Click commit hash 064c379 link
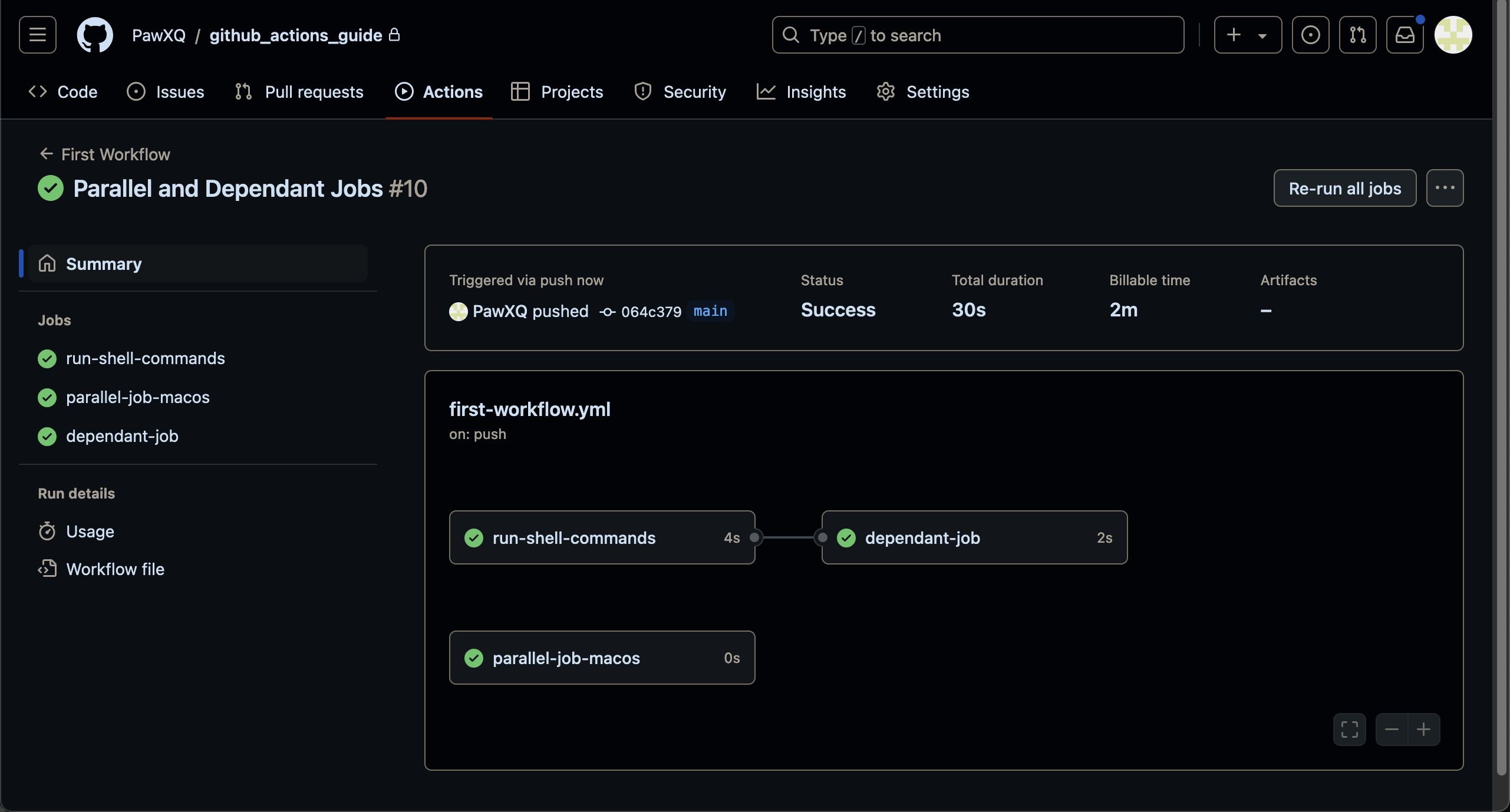This screenshot has height=812, width=1510. pos(651,312)
